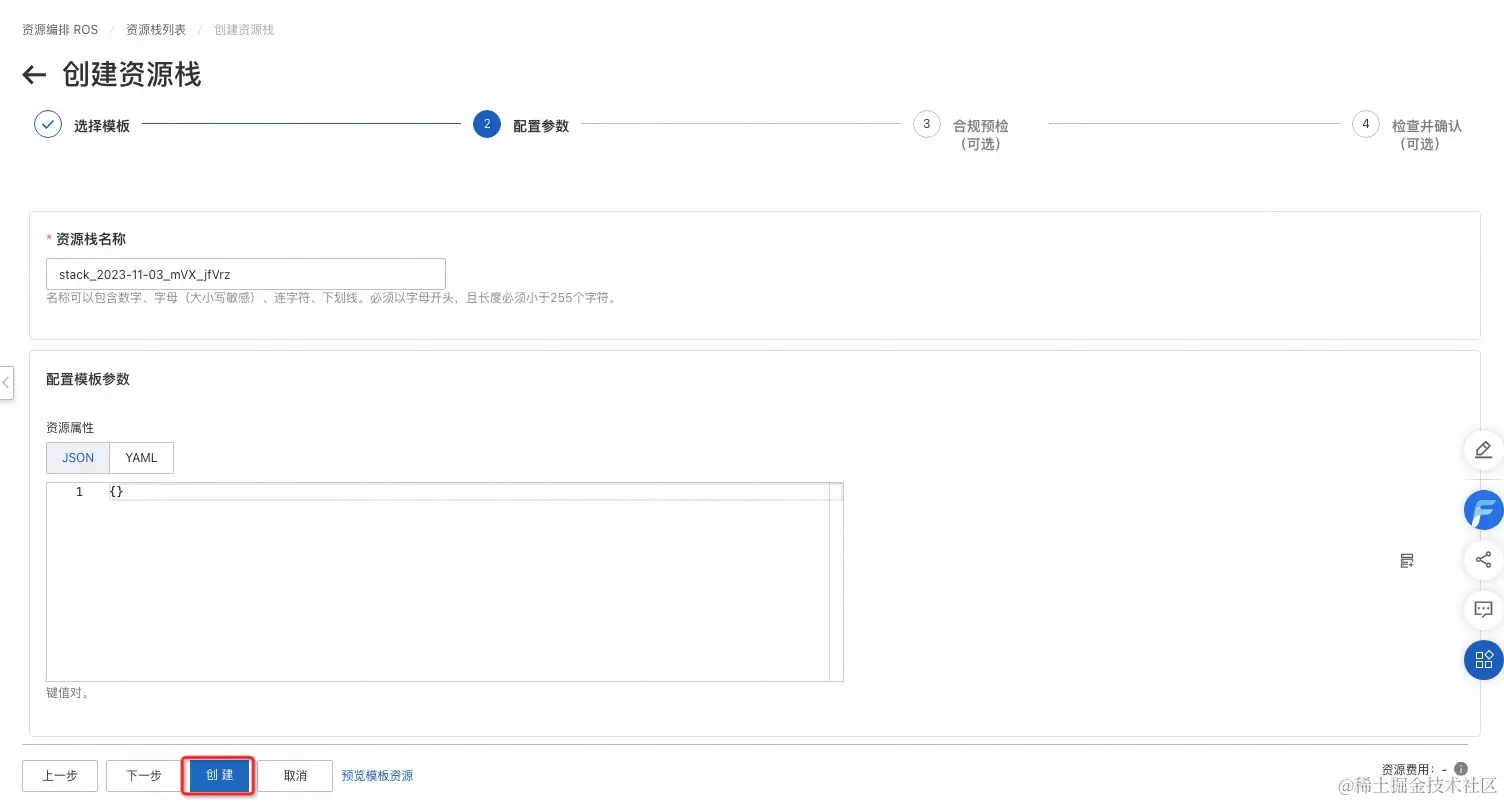Viewport: 1504px width, 802px height.
Task: Click the 创建资源栈 page title
Action: pyautogui.click(x=132, y=75)
